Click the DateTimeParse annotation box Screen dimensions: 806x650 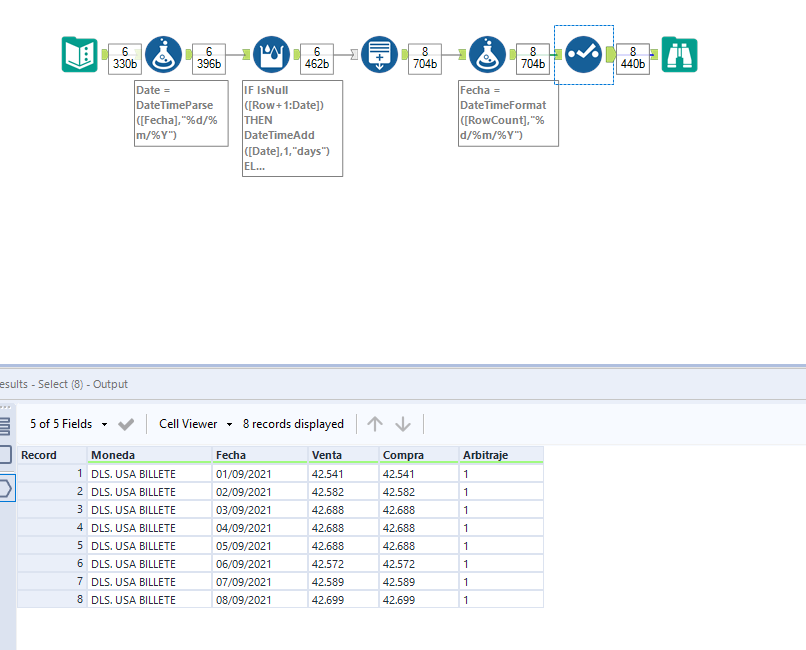click(x=181, y=113)
